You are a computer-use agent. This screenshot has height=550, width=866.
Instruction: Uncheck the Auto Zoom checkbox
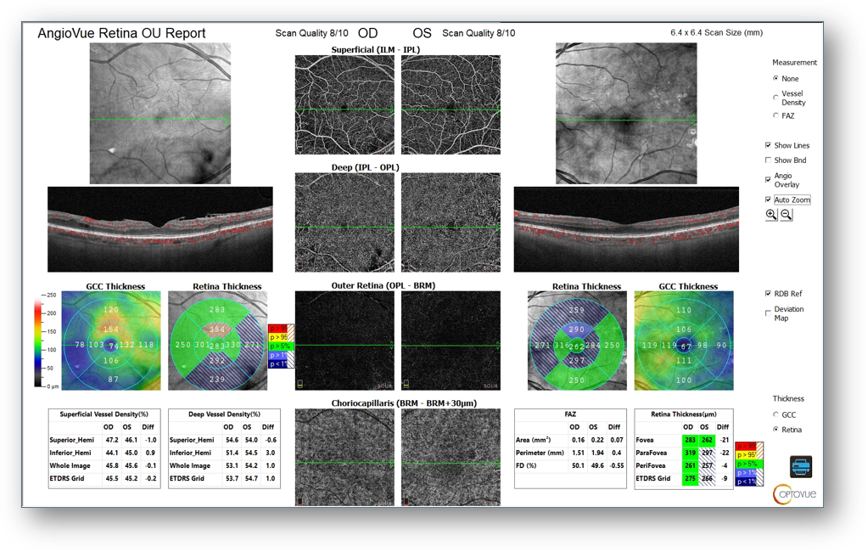[768, 200]
